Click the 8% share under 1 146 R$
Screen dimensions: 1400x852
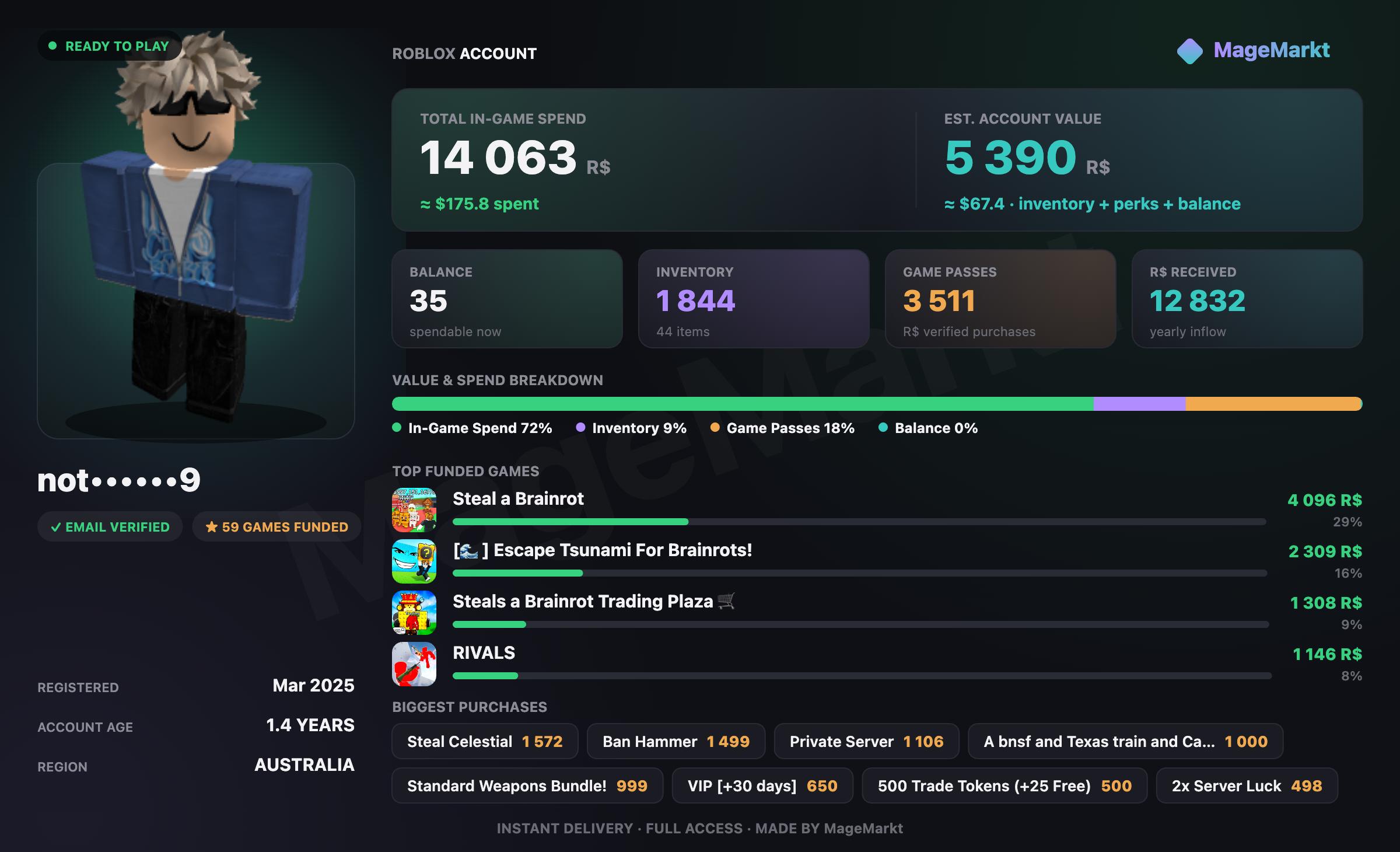(1352, 676)
